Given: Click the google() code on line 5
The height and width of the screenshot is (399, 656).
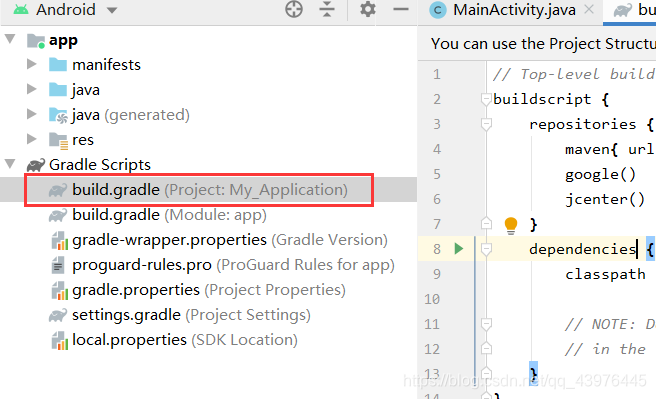Looking at the screenshot, I should [x=600, y=174].
